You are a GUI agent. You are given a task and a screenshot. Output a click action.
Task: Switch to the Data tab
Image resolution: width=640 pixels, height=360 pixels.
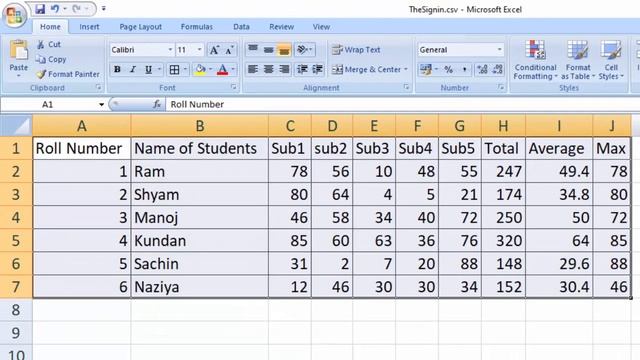(x=241, y=27)
